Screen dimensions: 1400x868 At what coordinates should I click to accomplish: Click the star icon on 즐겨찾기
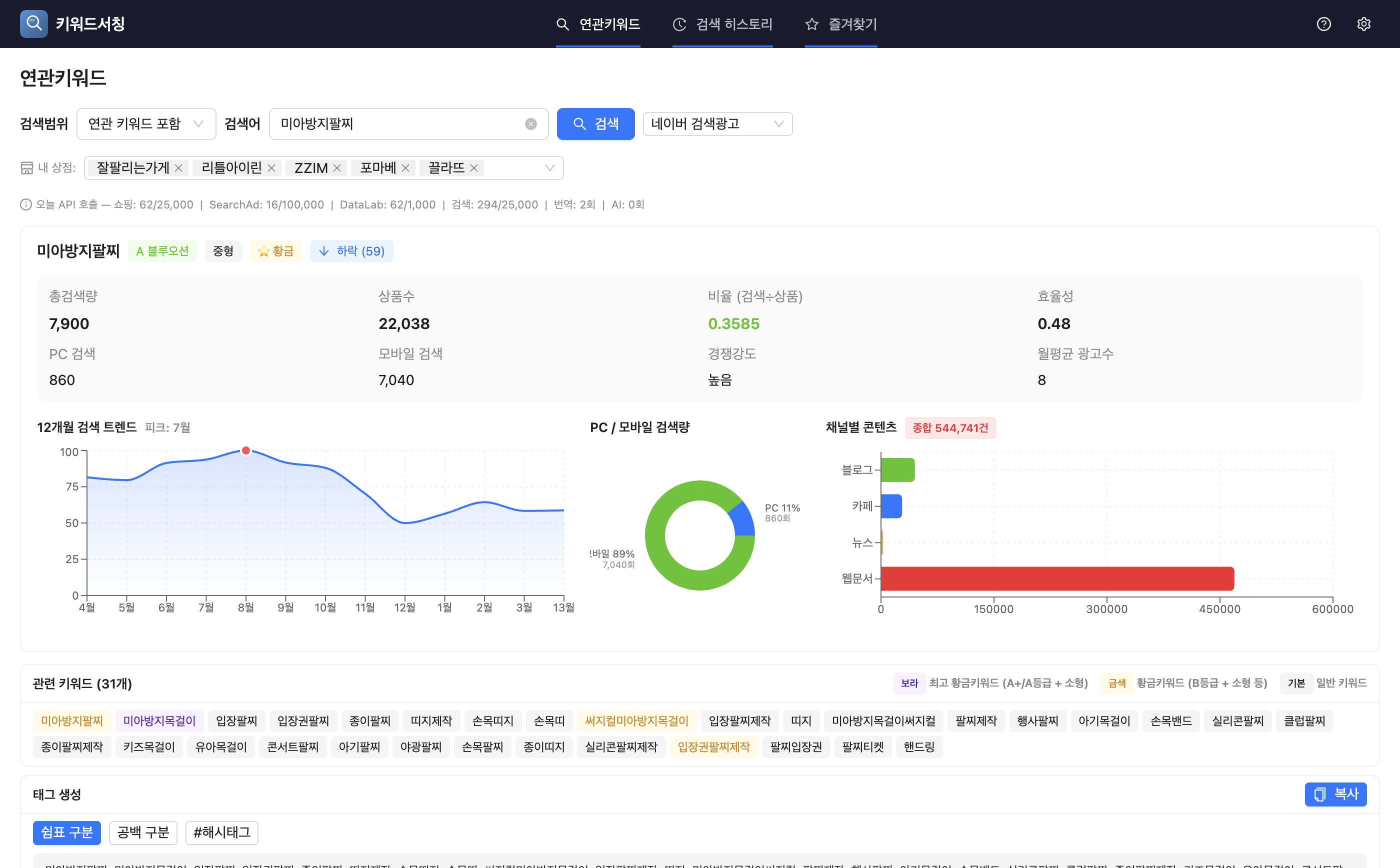(x=811, y=23)
